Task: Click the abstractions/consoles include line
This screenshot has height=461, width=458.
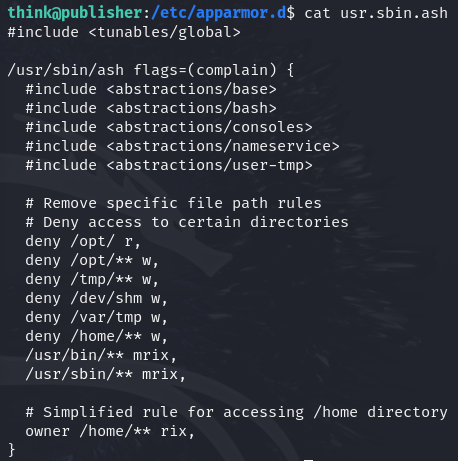Action: 169,127
